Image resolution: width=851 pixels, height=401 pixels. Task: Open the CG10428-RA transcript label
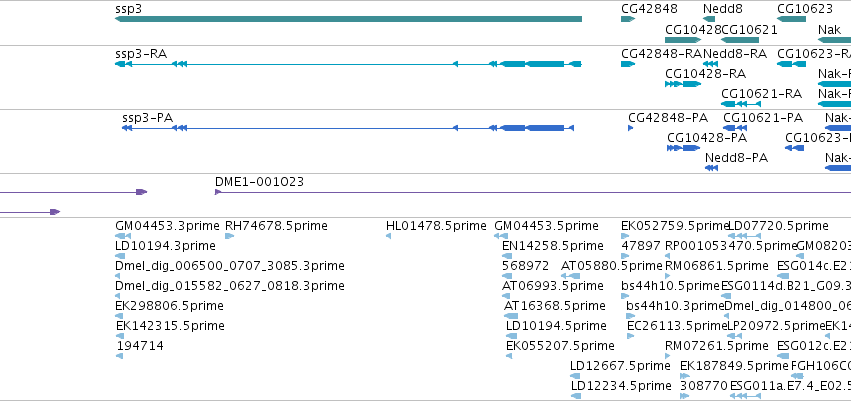click(706, 74)
